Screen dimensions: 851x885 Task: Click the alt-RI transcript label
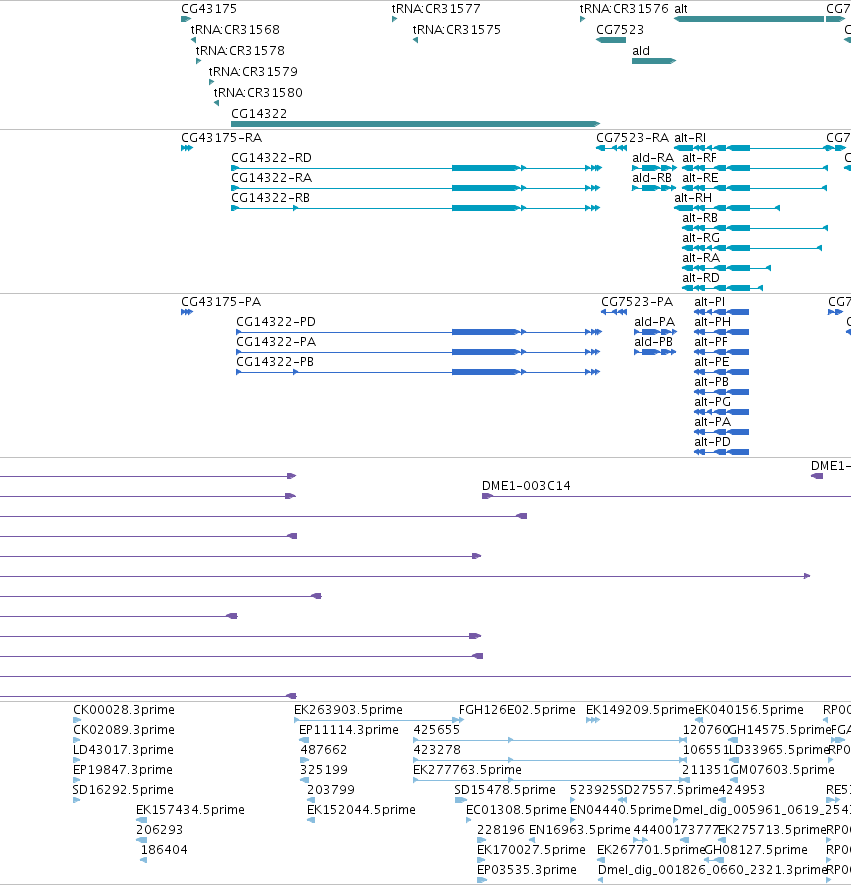(x=690, y=138)
